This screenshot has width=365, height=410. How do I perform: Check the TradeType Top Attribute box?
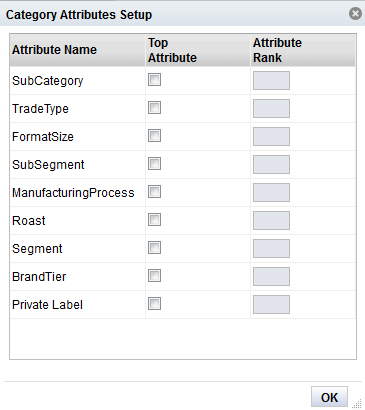tap(154, 108)
